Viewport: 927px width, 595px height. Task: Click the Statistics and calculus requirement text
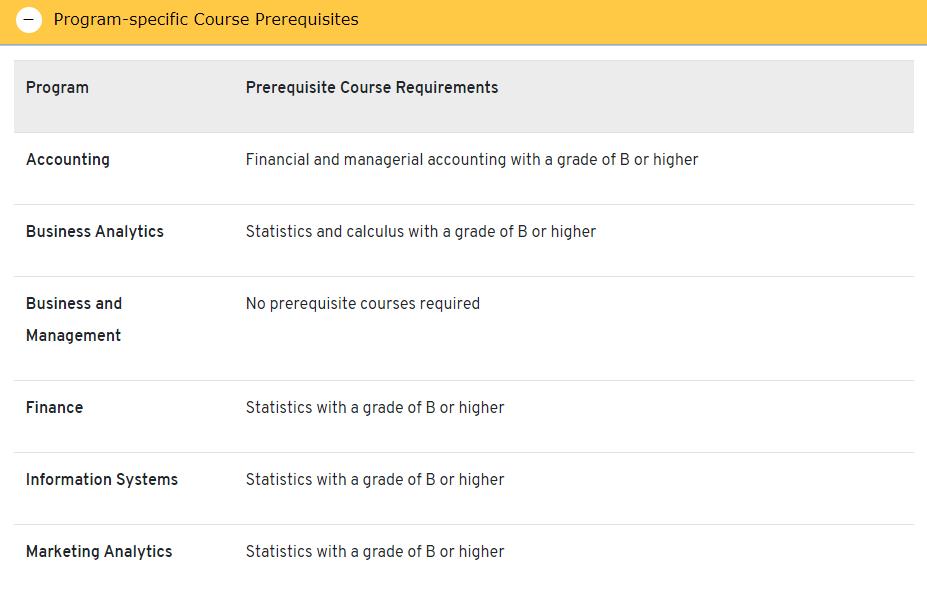pos(421,232)
